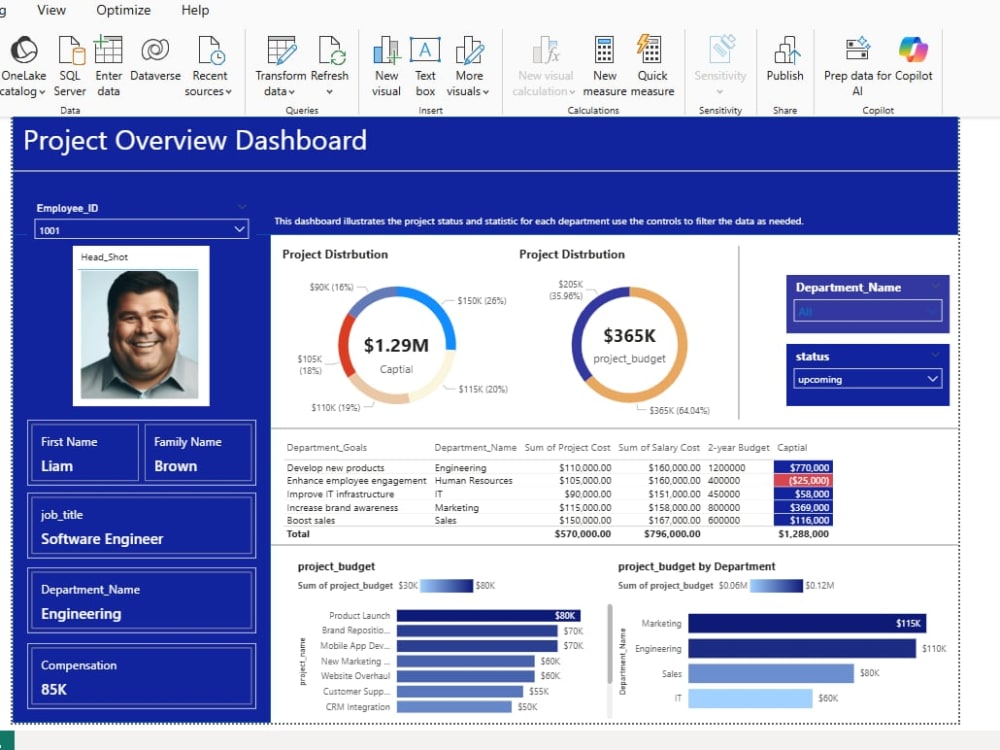Expand the Department_Name slicer dropdown

867,311
